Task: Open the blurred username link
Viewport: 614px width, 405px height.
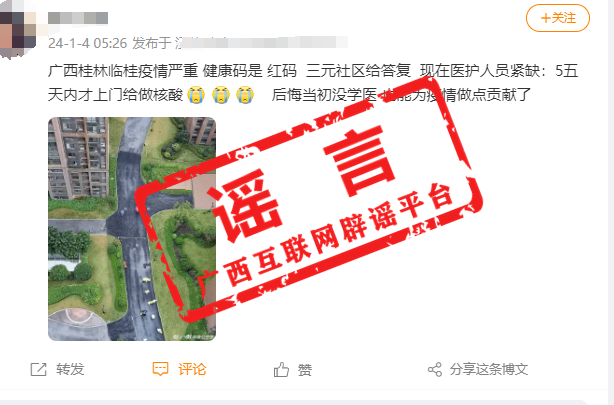Action: [x=78, y=18]
